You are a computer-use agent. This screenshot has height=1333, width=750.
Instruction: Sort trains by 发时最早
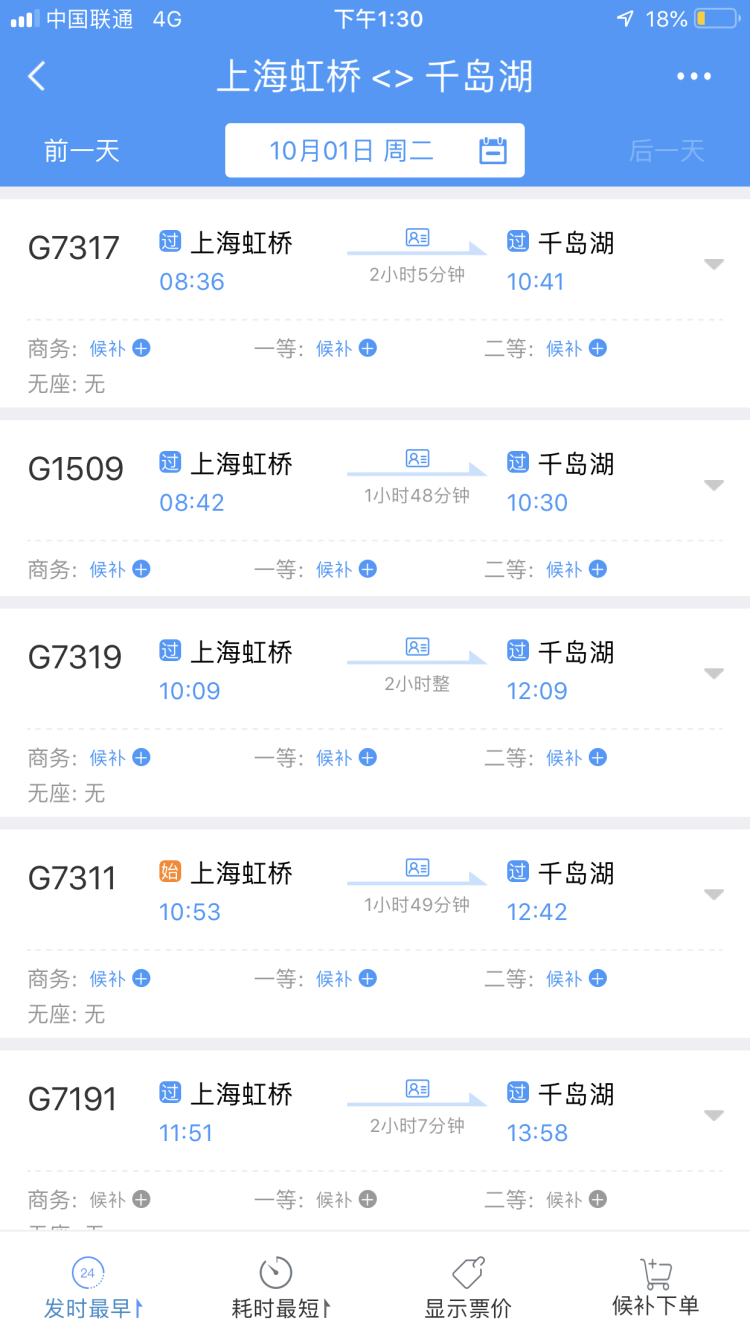pyautogui.click(x=92, y=1288)
